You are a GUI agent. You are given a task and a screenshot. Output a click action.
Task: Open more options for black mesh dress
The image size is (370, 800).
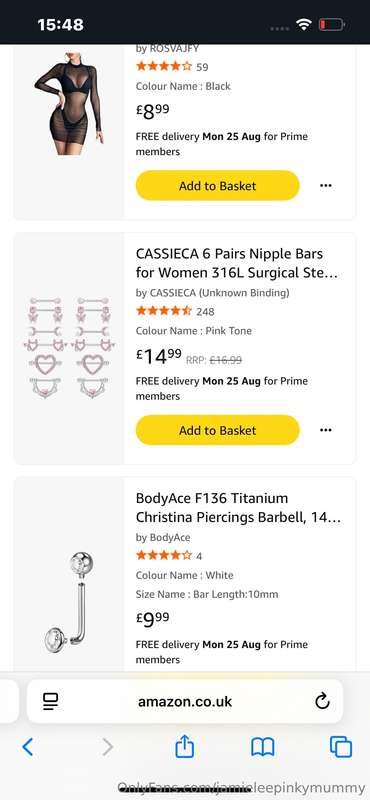pyautogui.click(x=326, y=185)
